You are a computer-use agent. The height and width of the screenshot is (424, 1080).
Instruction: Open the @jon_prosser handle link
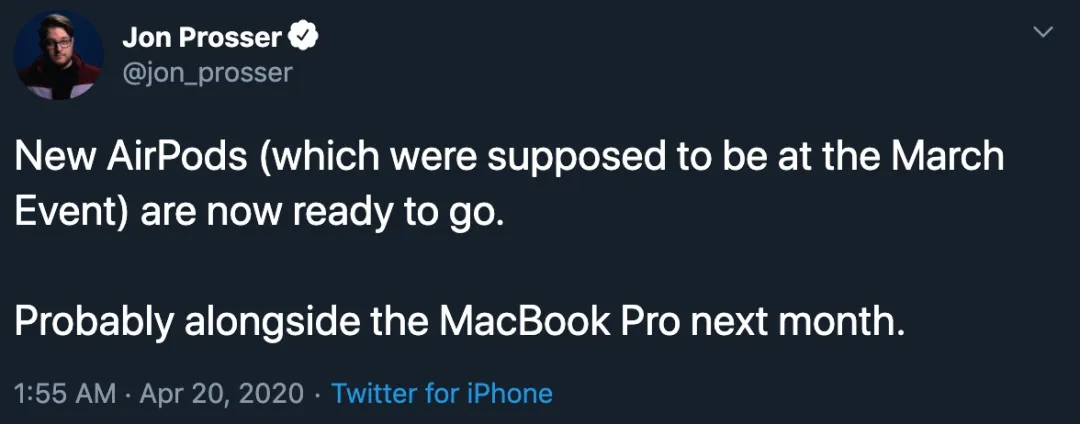click(x=207, y=73)
